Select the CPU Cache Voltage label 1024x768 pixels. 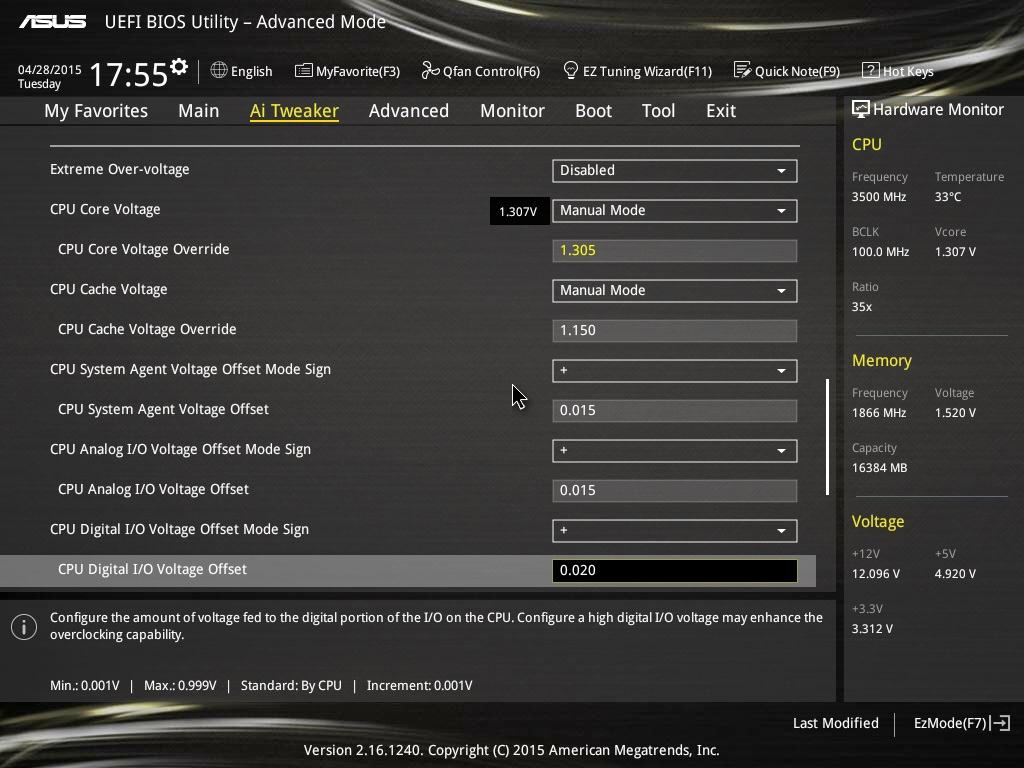tap(108, 289)
